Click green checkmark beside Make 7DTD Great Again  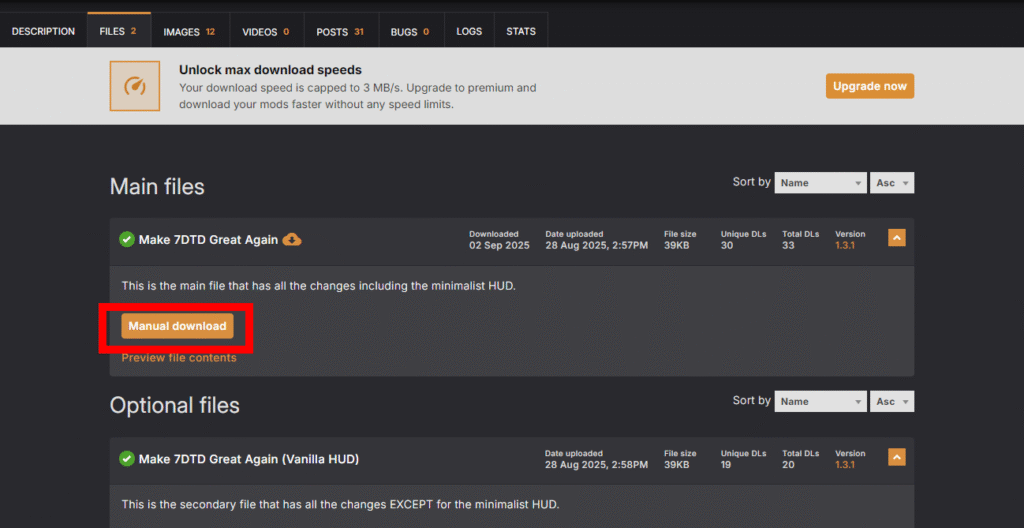pos(127,240)
